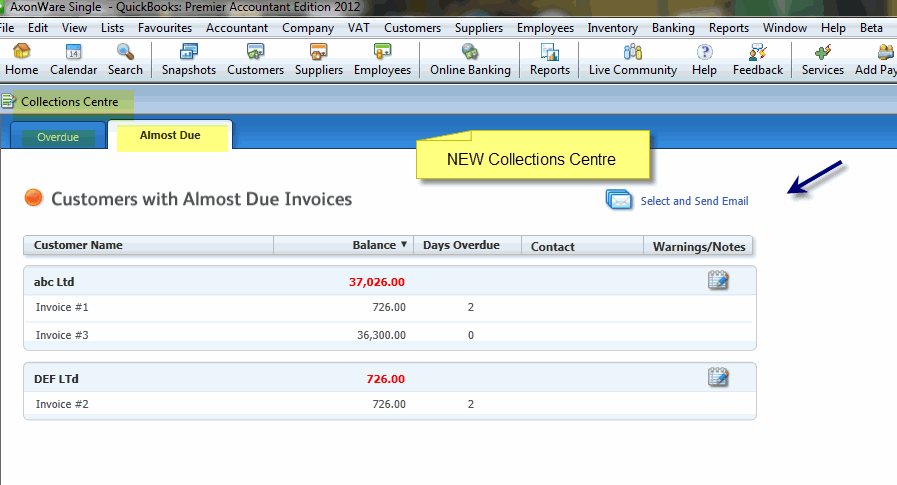This screenshot has width=897, height=485.
Task: Open the Beta menu
Action: point(871,27)
